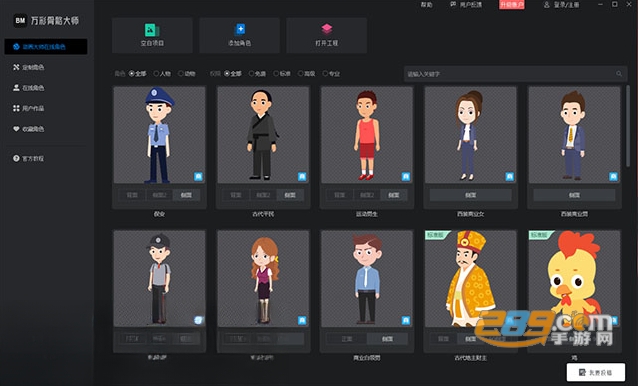
Task: Open favorite characters via heart icon in sidebar
Action: click(16, 129)
